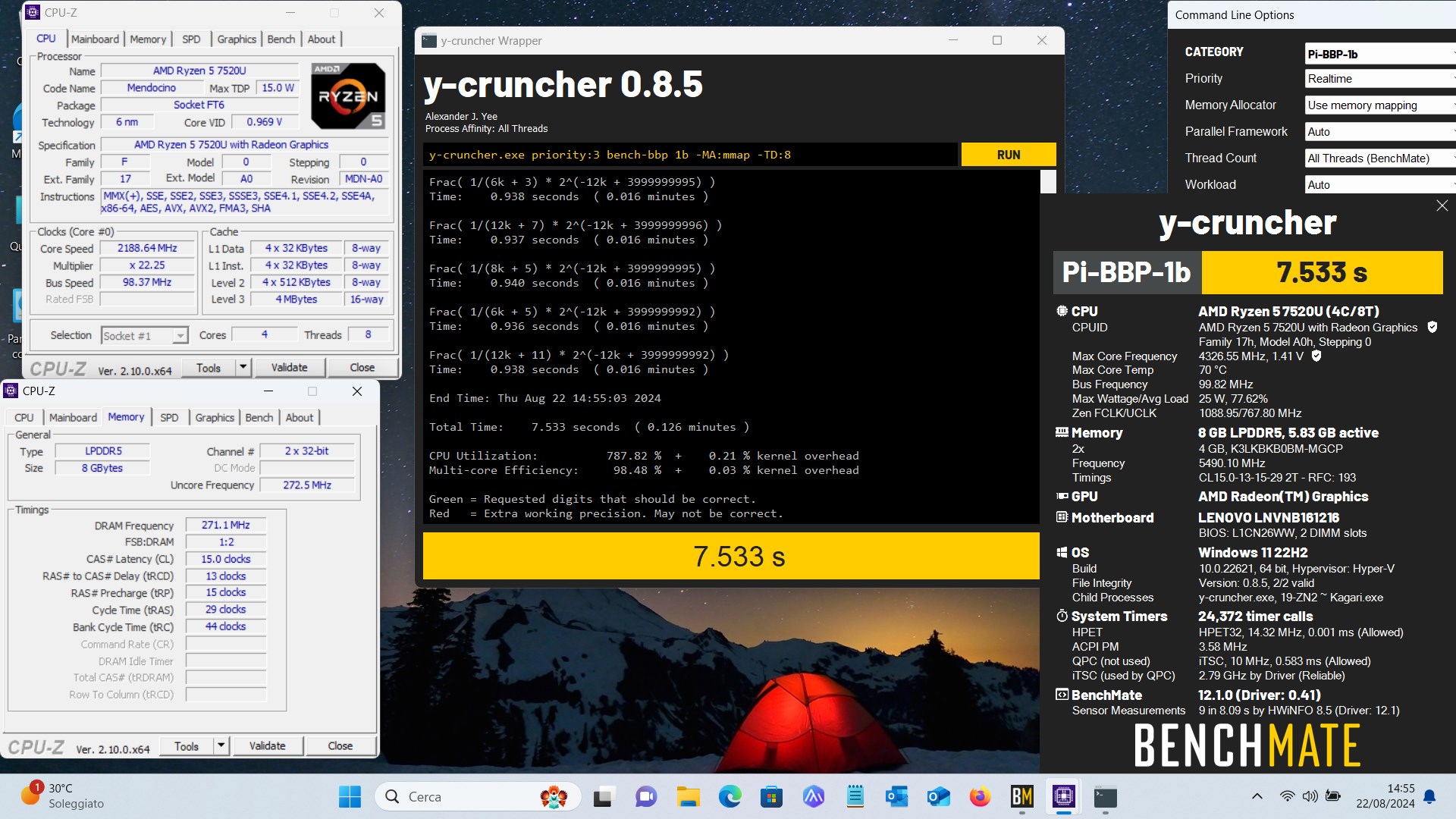Viewport: 1456px width, 819px height.
Task: Click Tools button in lower CPU-Z window
Action: click(187, 746)
